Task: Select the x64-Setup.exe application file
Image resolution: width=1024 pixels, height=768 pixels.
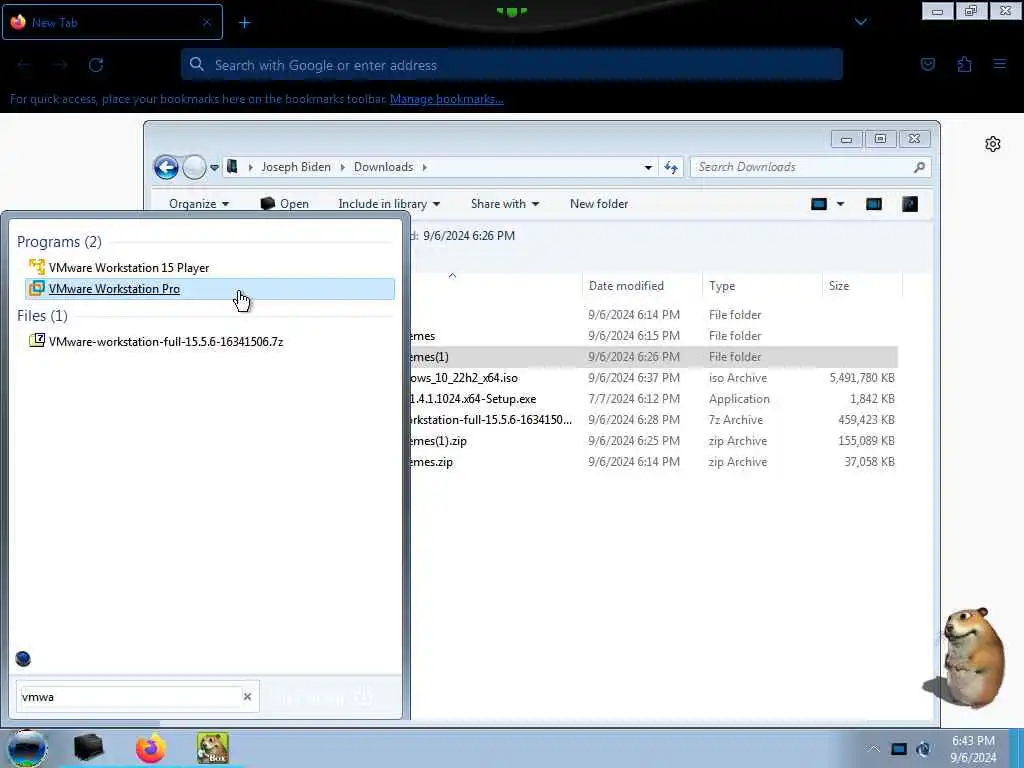Action: [653, 398]
